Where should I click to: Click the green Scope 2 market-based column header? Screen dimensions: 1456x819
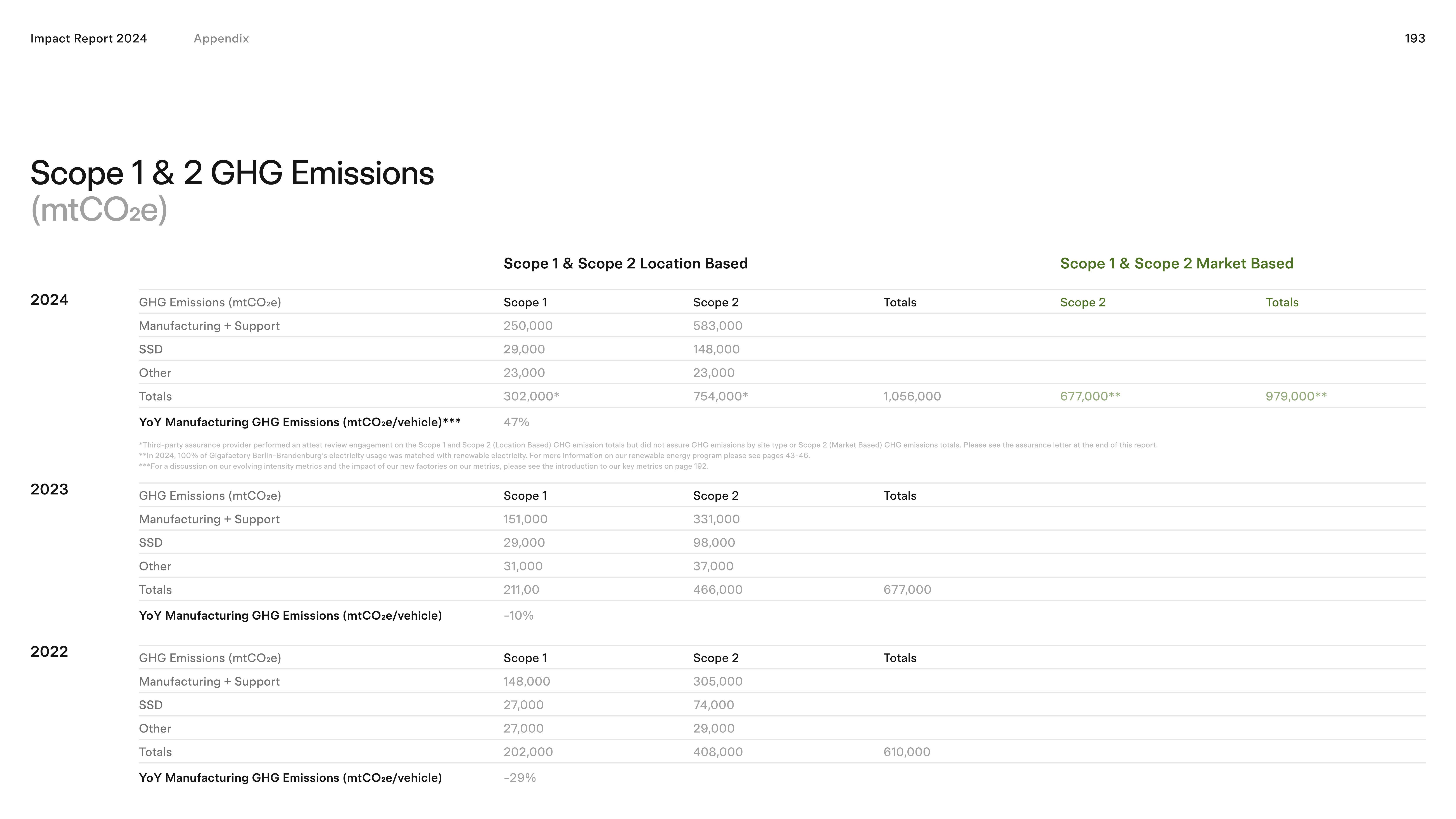coord(1082,302)
